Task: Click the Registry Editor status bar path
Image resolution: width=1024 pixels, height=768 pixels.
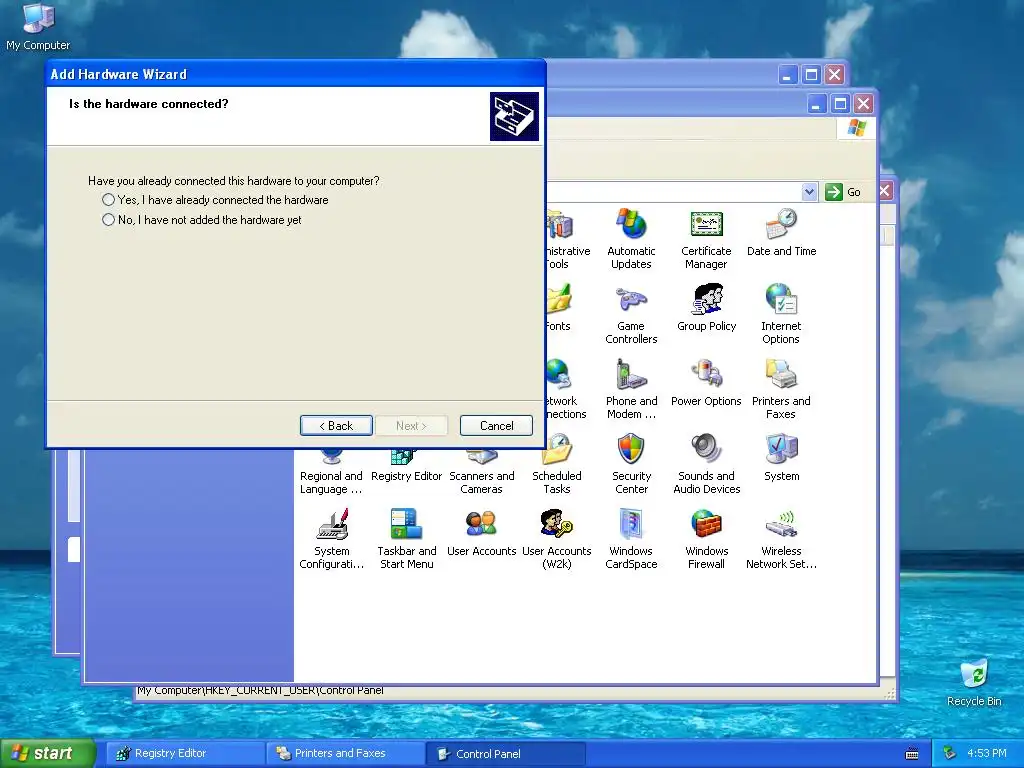Action: (x=260, y=691)
